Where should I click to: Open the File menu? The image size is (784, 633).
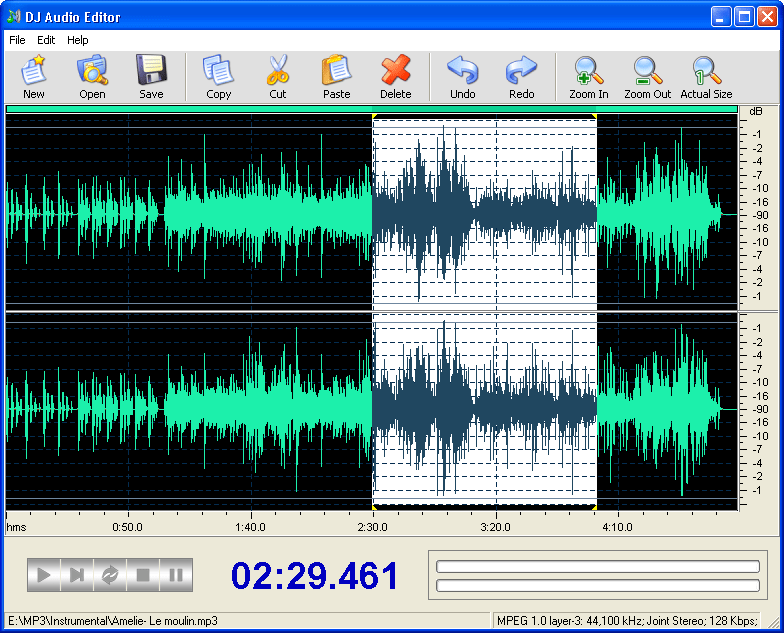(17, 40)
